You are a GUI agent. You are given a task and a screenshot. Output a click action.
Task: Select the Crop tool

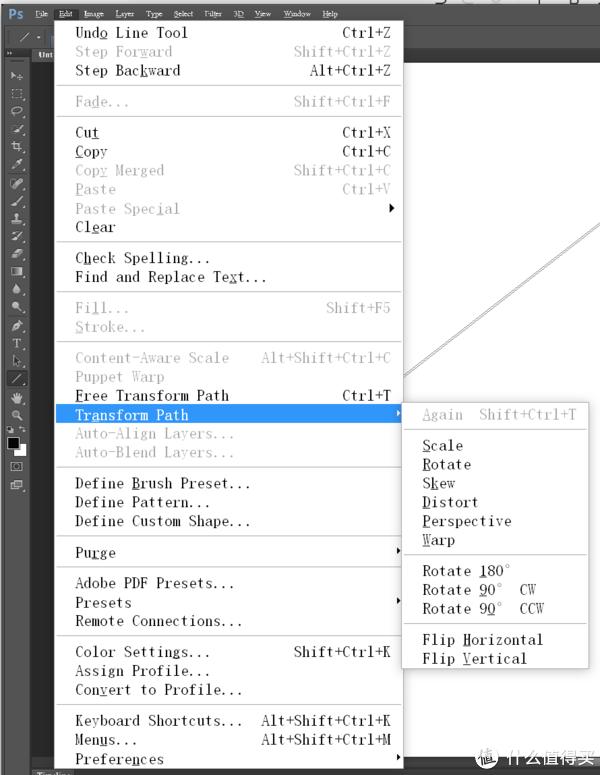tap(17, 147)
